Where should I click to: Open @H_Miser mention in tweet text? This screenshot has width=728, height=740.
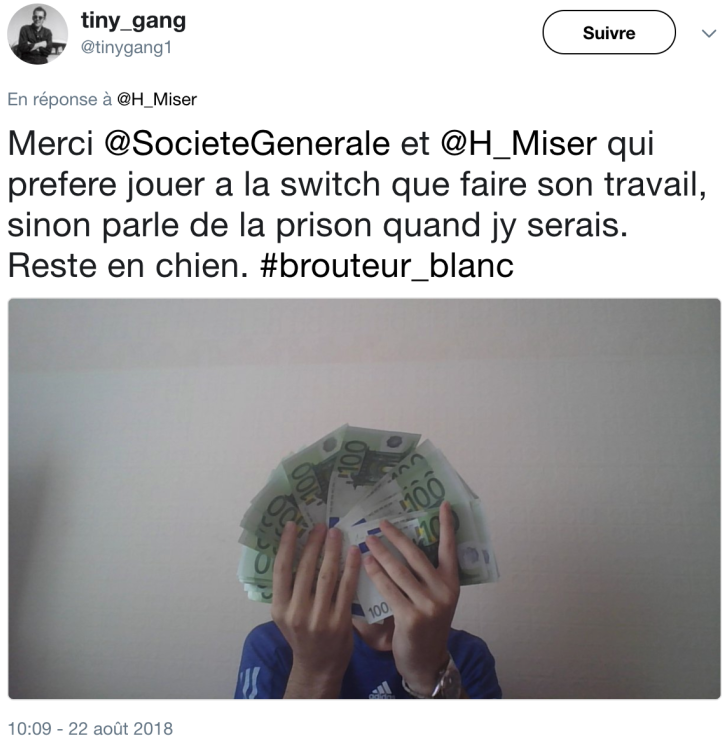coord(519,143)
